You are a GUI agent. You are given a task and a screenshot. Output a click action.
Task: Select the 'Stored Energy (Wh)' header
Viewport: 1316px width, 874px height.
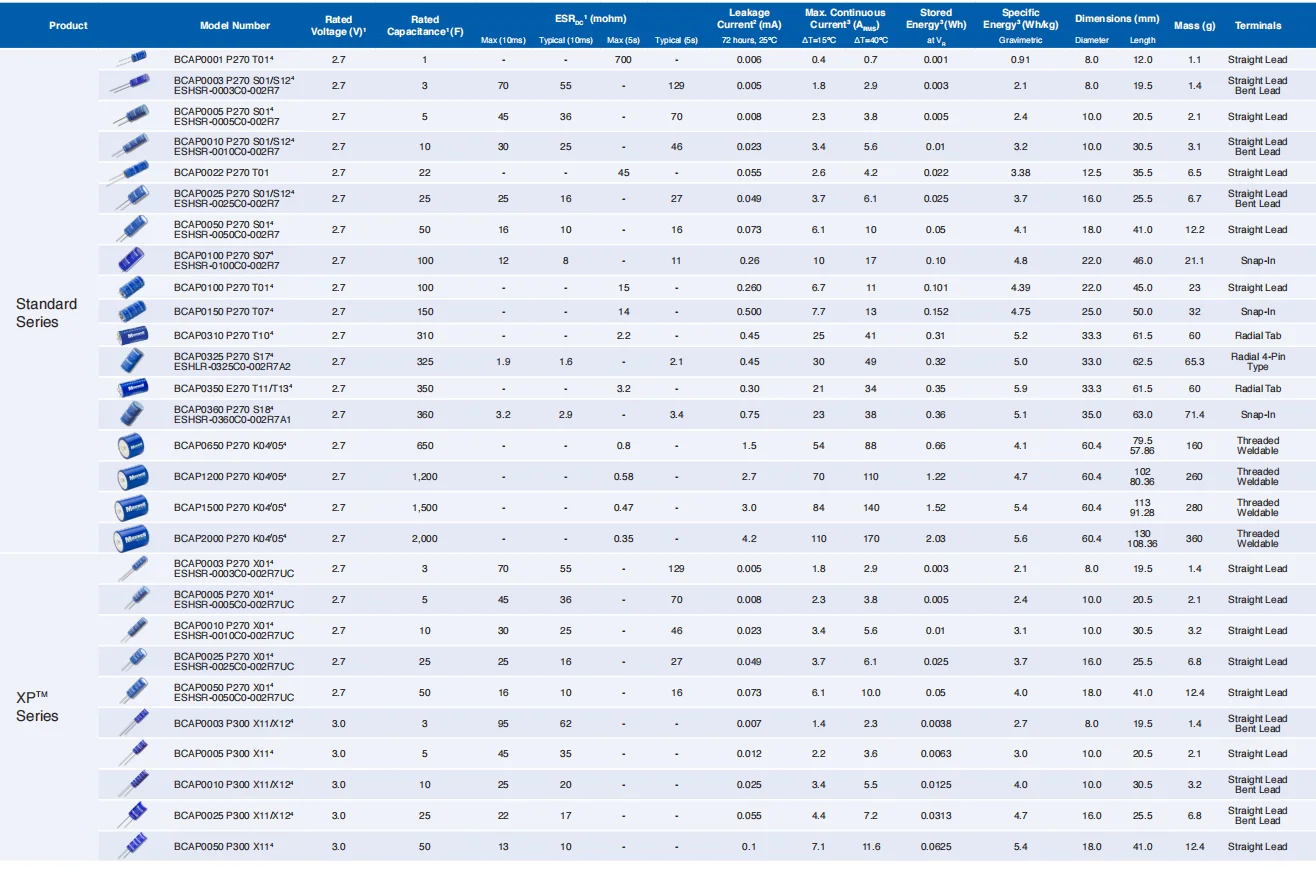[936, 19]
